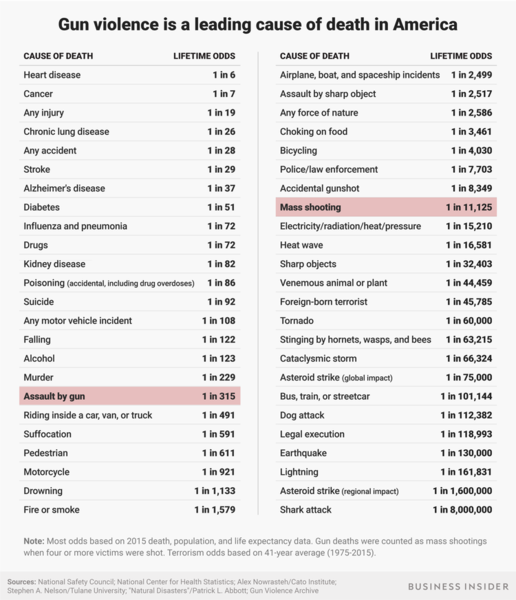Click the Stinging by hornets, wasps, bees row
516x600 pixels.
pyautogui.click(x=386, y=339)
